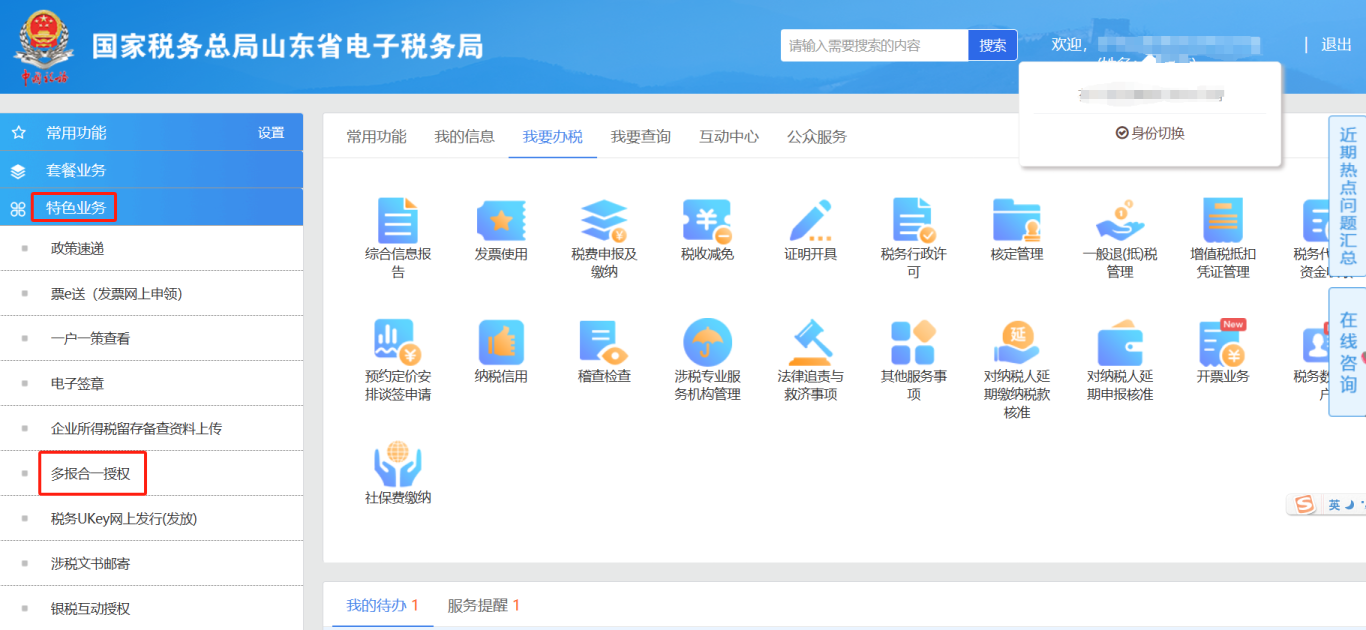
Task: Click the 设置 link in the sidebar
Action: coord(271,133)
